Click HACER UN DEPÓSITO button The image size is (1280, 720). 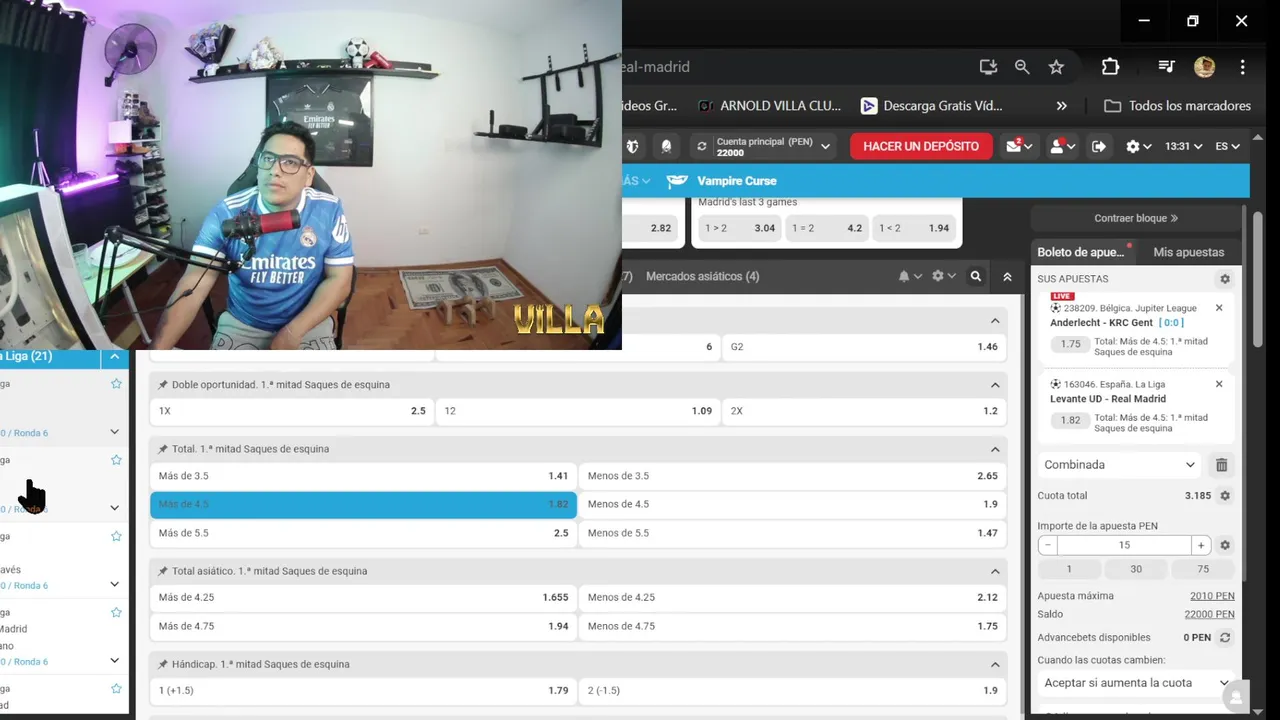921,146
